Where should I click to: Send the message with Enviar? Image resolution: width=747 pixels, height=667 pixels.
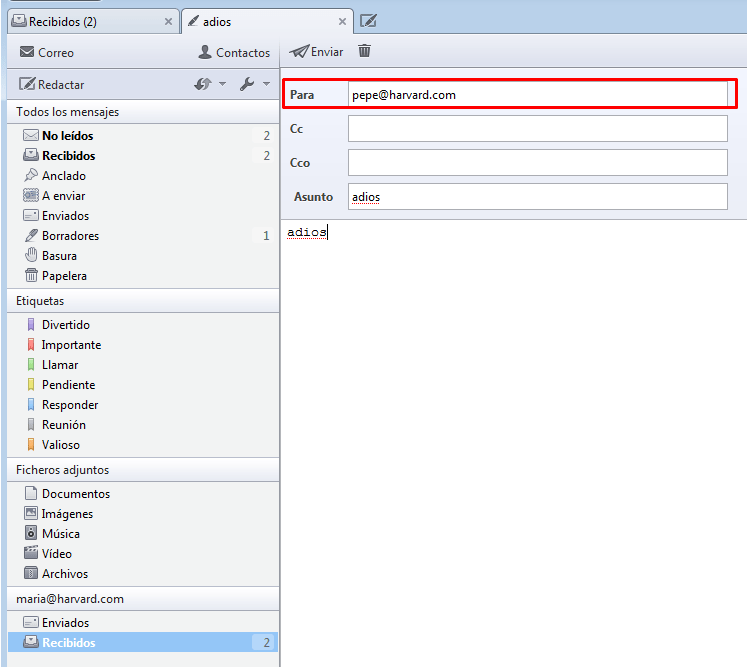coord(316,52)
